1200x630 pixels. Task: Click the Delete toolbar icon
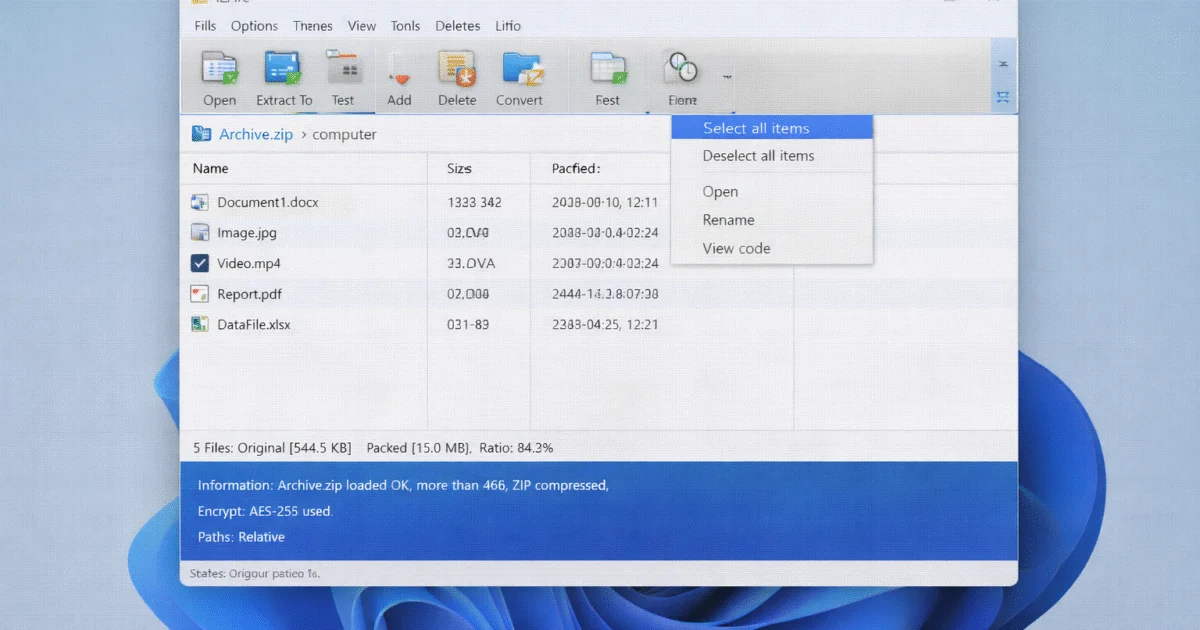[x=457, y=68]
